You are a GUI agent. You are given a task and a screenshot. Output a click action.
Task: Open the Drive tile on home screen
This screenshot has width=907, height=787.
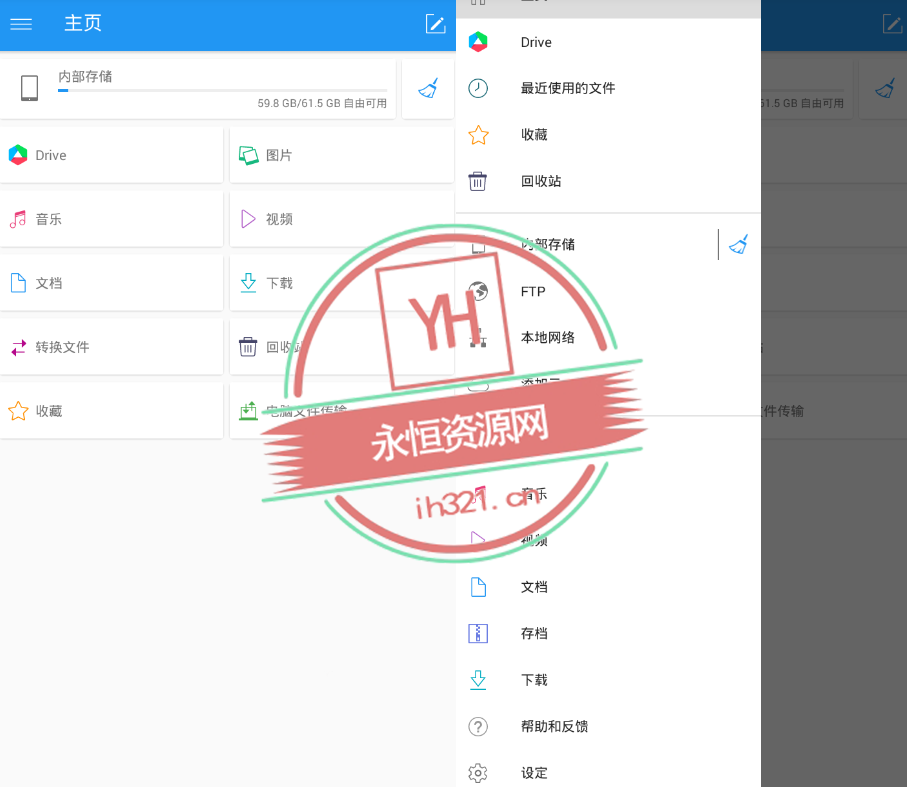pos(111,155)
